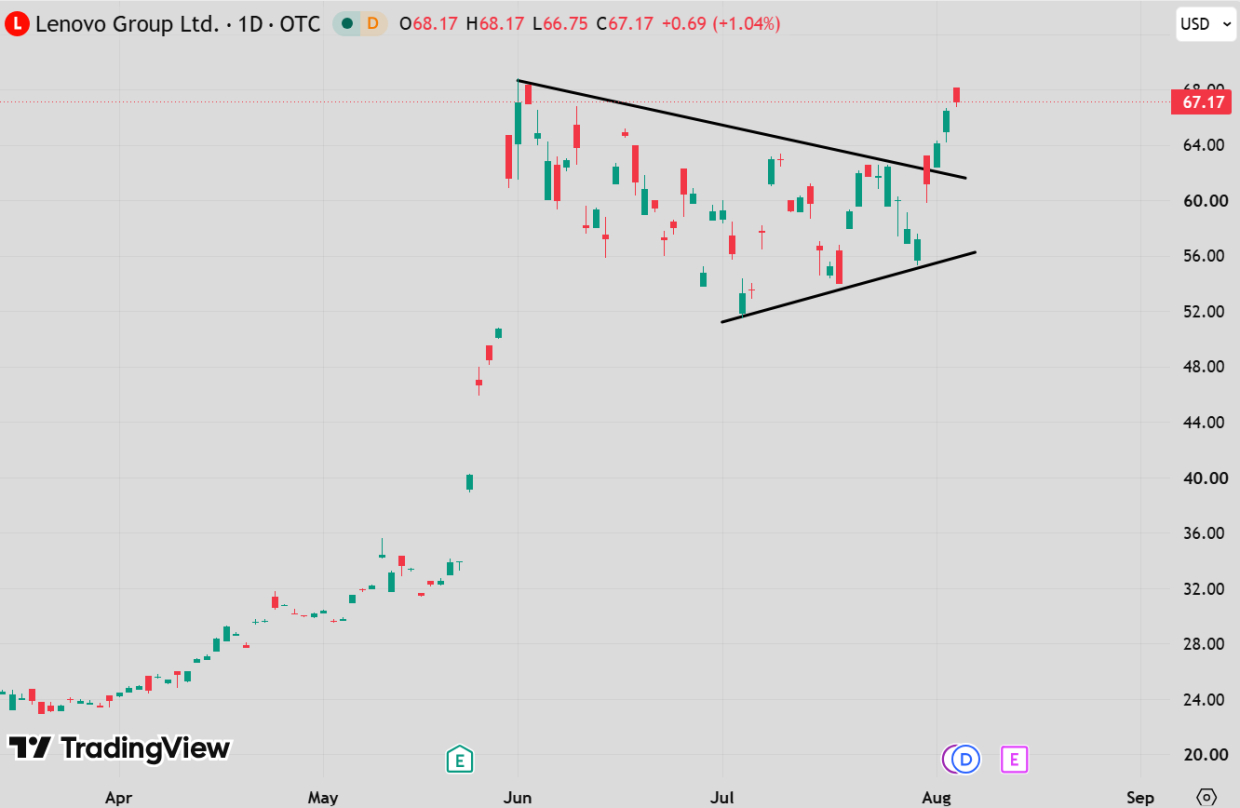Click the green market status dot

tap(347, 24)
